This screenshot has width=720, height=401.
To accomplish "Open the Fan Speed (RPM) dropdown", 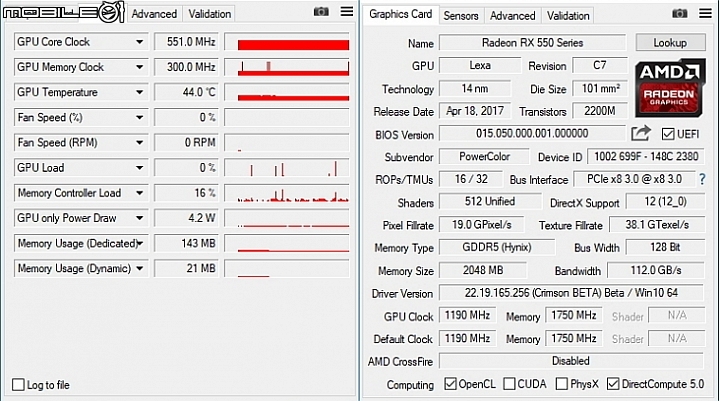I will tap(139, 143).
